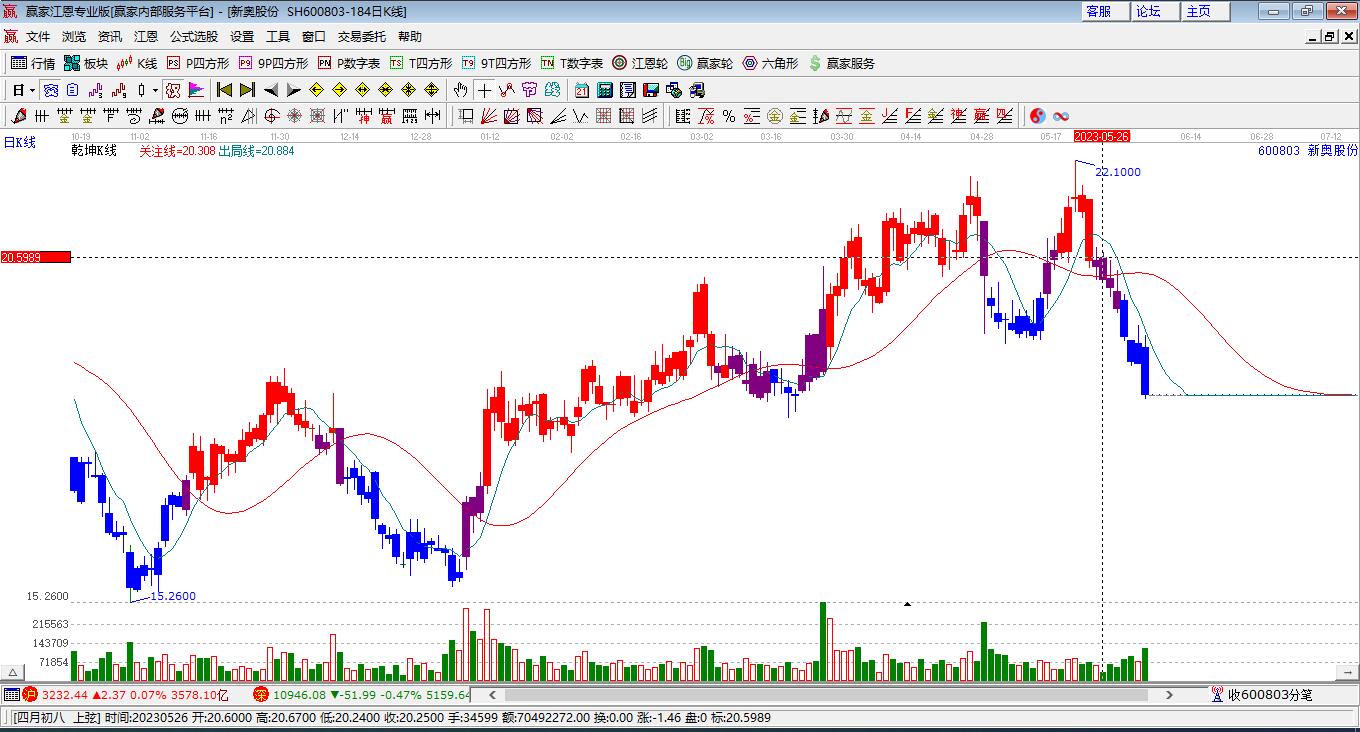Select the candlestick chart style icon
The image size is (1360, 732).
click(x=141, y=90)
